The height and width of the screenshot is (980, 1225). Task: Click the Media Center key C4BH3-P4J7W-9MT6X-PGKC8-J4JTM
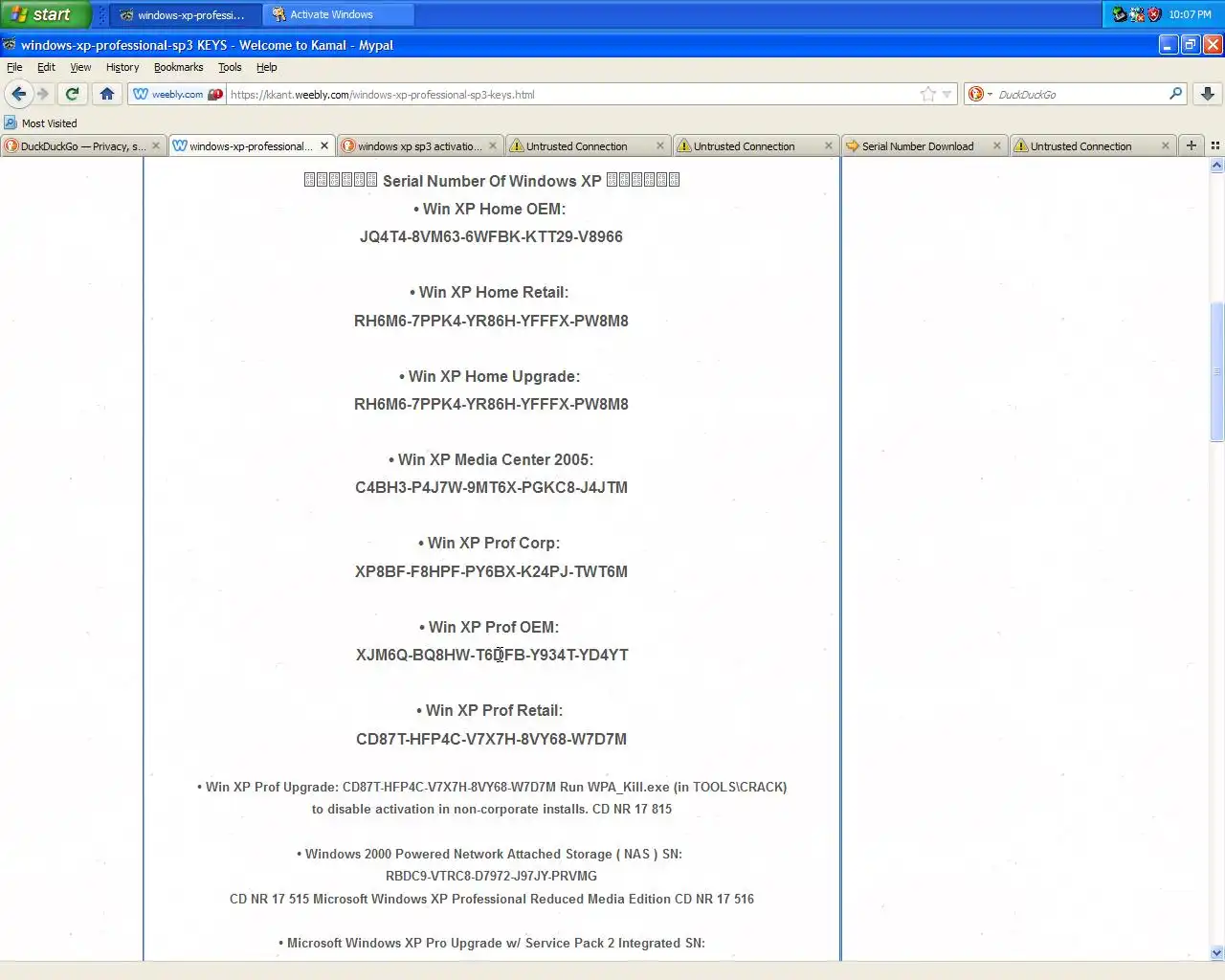tap(491, 487)
